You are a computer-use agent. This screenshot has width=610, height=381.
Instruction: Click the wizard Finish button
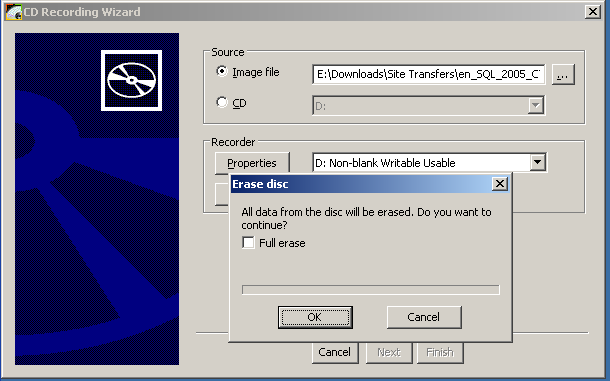440,353
